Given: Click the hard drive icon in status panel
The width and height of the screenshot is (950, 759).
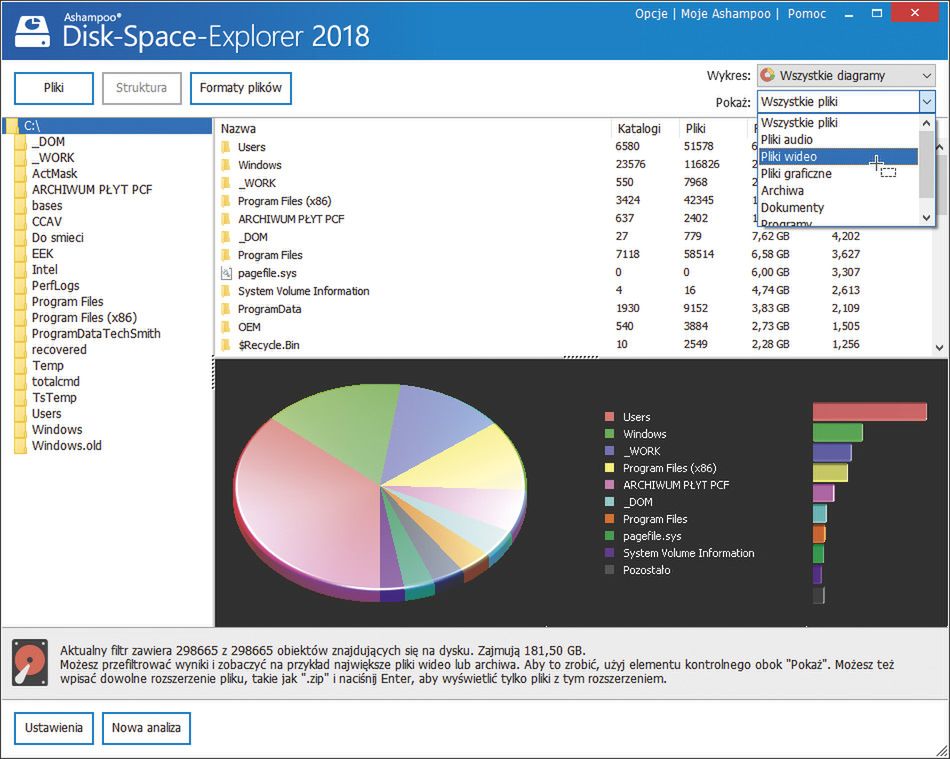Looking at the screenshot, I should (30, 663).
